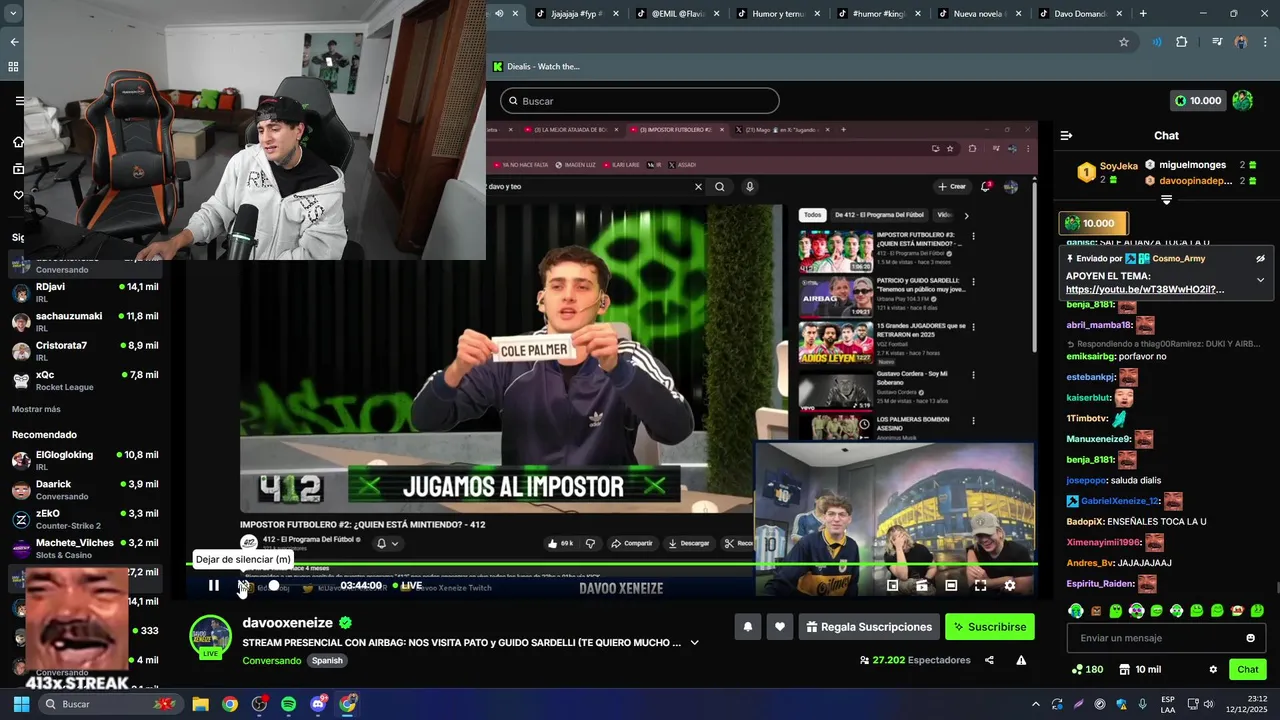Screen dimensions: 1280x720
Task: Open the mini player icon
Action: click(x=893, y=586)
